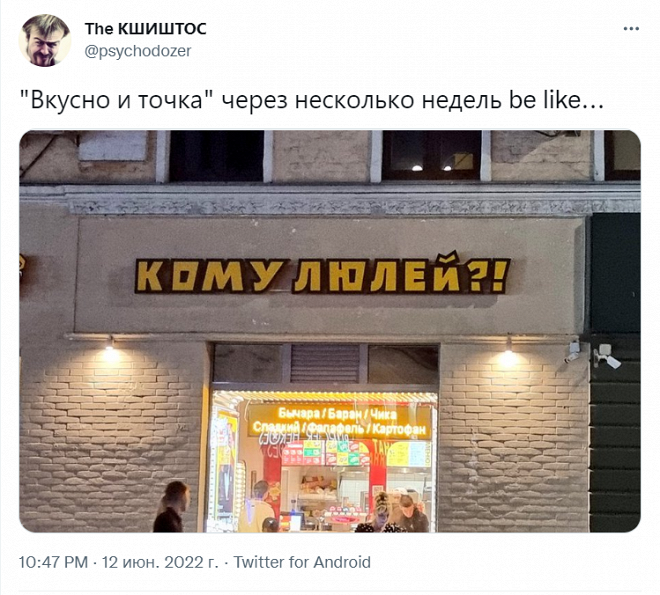Open the 10:47 PM timestamp permalink
This screenshot has width=660, height=595.
pyautogui.click(x=53, y=562)
